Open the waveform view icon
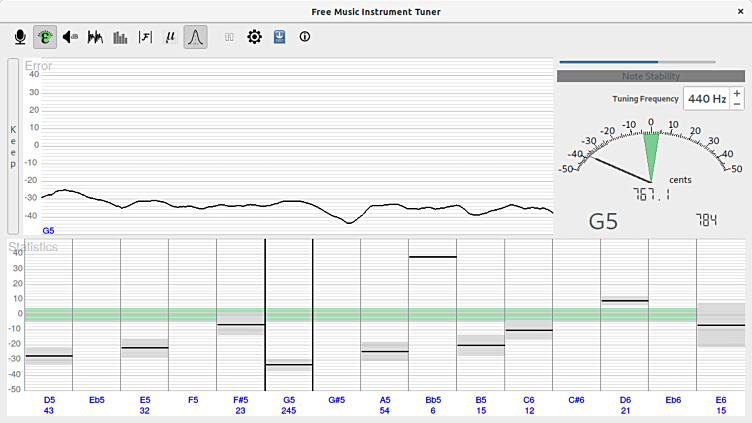Viewport: 752px width, 423px height. tap(96, 37)
